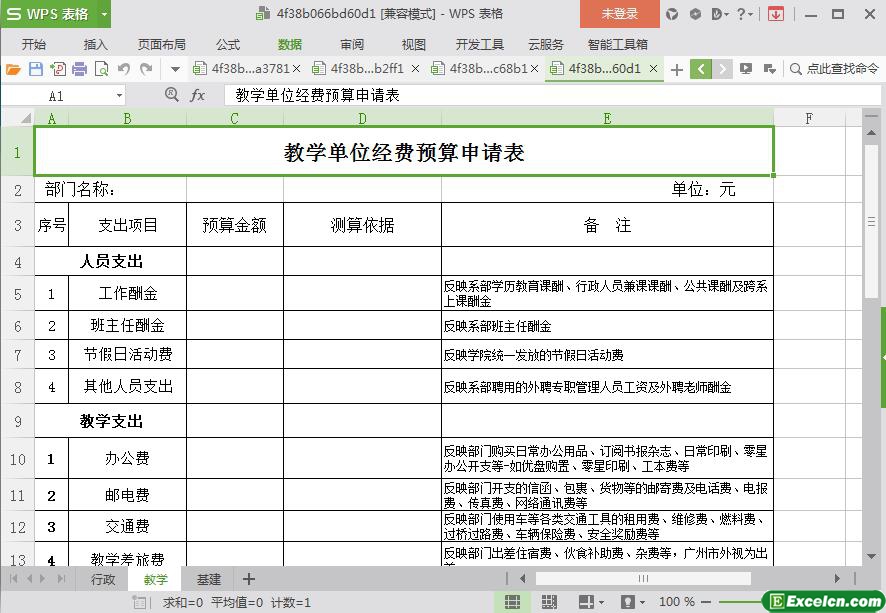This screenshot has height=613, width=886.
Task: Click the Print Preview icon
Action: pyautogui.click(x=101, y=69)
